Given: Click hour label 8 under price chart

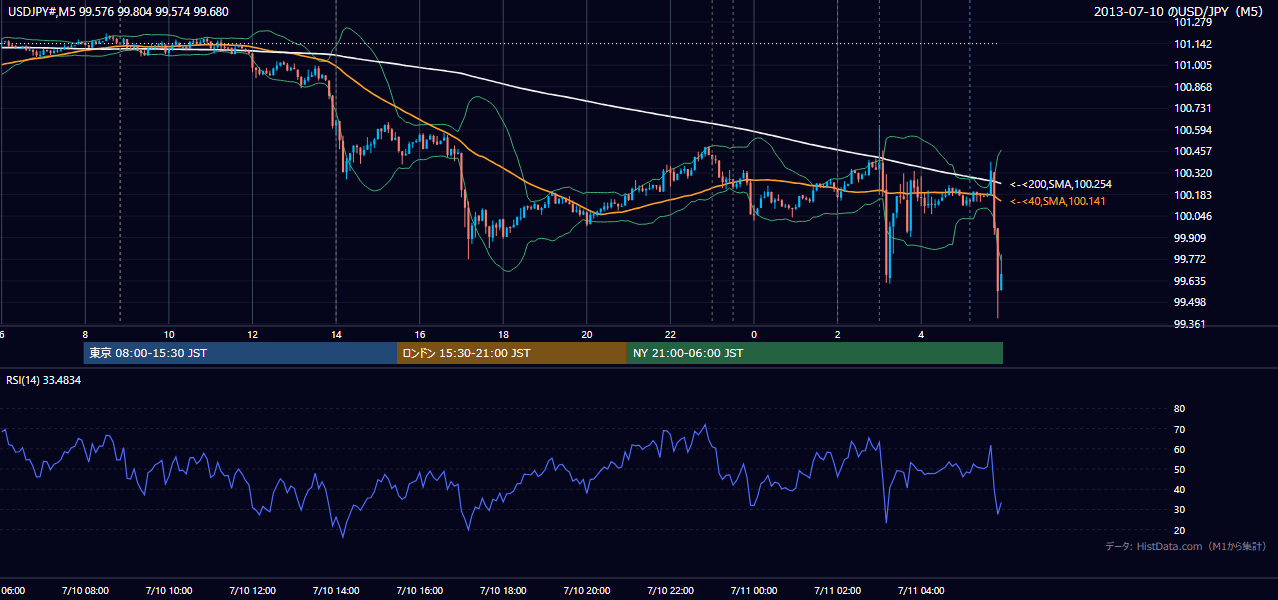Looking at the screenshot, I should 85,334.
